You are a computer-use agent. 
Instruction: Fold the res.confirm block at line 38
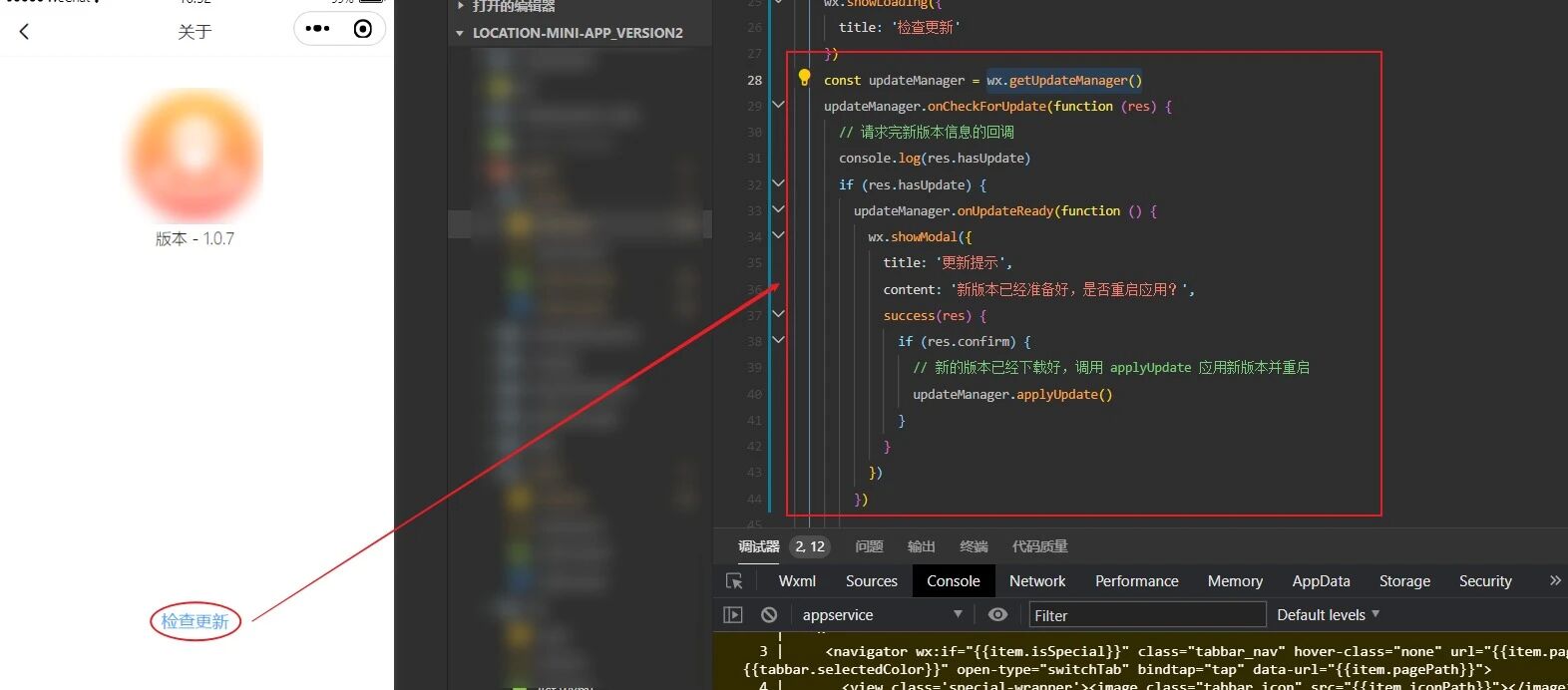point(778,340)
